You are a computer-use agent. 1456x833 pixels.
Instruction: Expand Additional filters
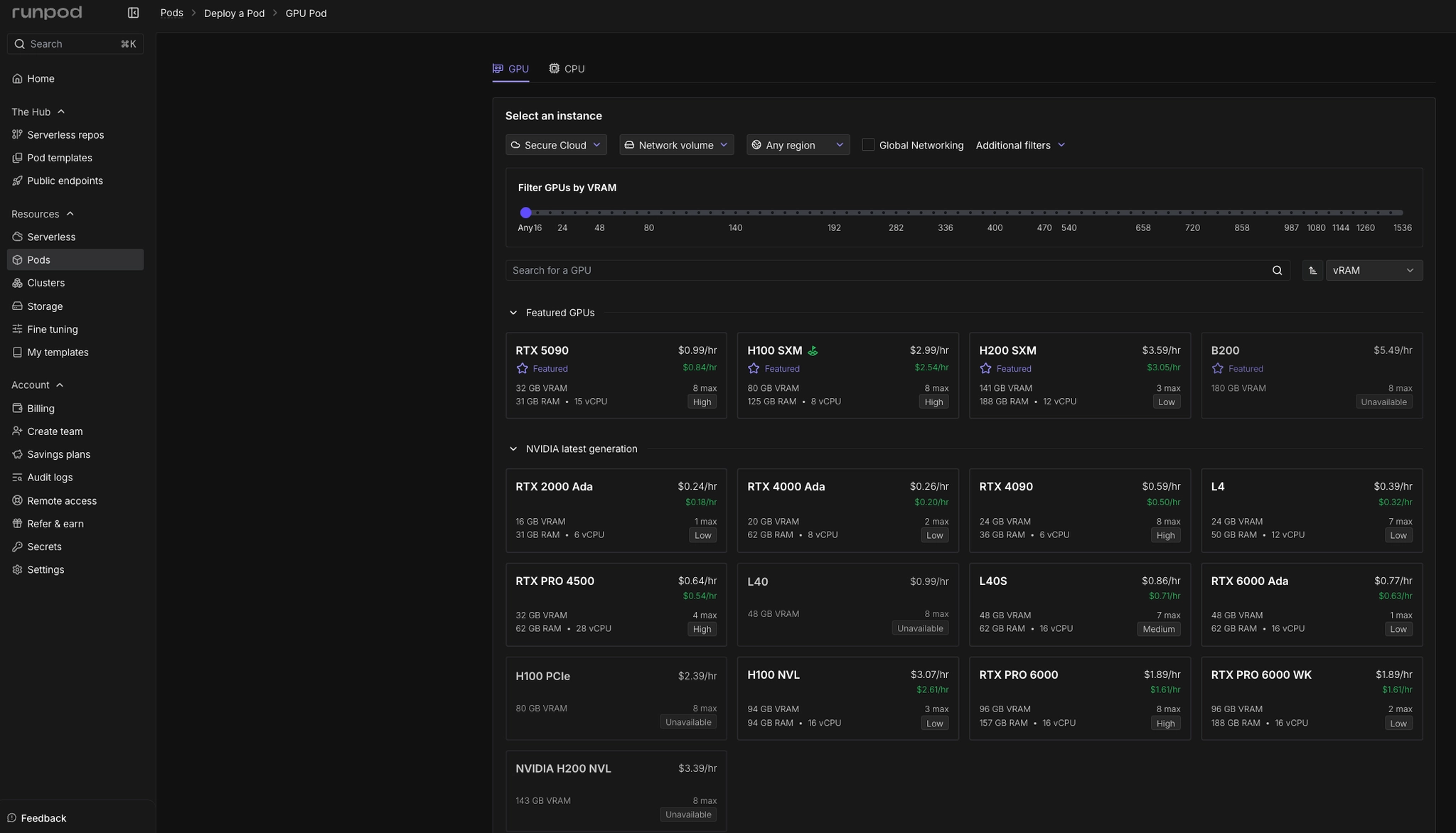tap(1020, 145)
